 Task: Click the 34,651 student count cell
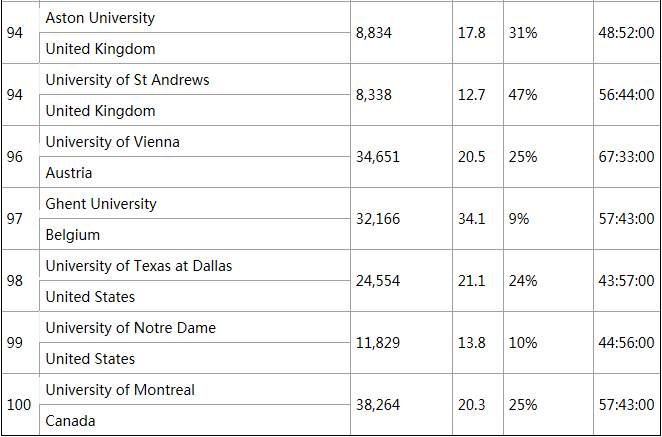[x=378, y=157]
